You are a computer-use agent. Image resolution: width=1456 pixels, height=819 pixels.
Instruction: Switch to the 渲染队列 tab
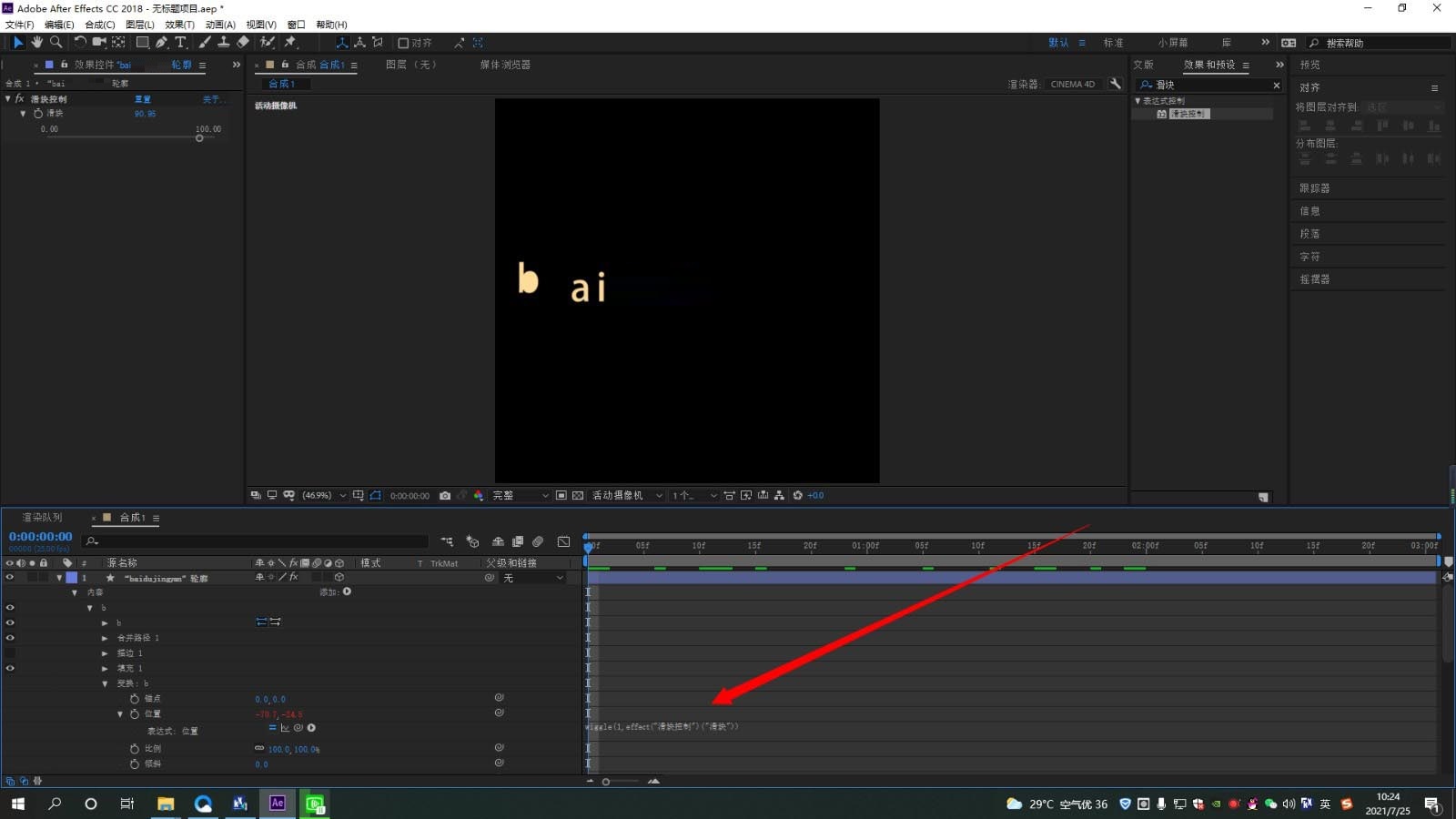(43, 517)
